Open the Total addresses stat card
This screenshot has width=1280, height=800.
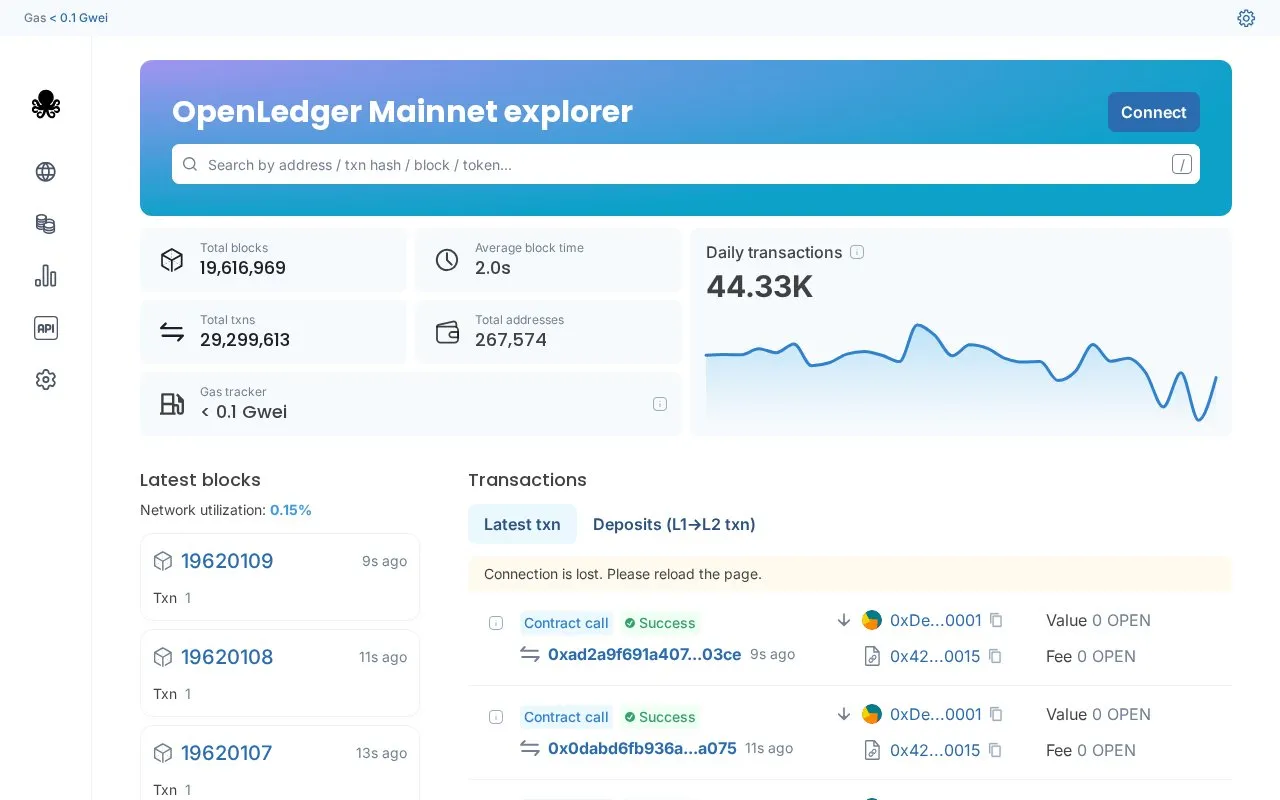point(548,332)
